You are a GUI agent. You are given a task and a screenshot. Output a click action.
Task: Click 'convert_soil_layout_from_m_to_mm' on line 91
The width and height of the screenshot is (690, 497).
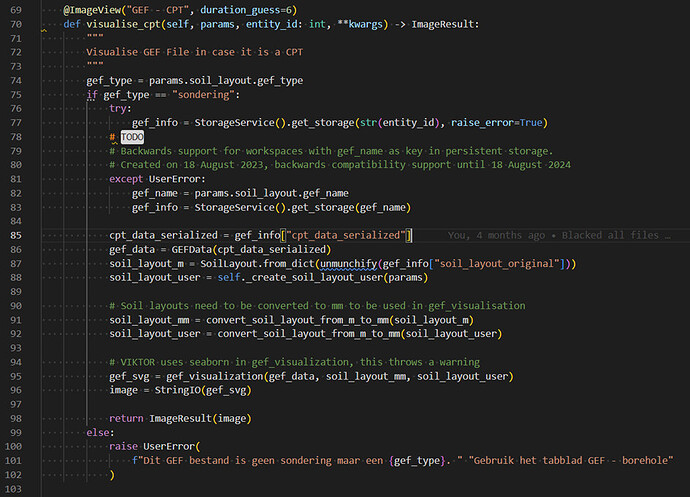click(297, 320)
